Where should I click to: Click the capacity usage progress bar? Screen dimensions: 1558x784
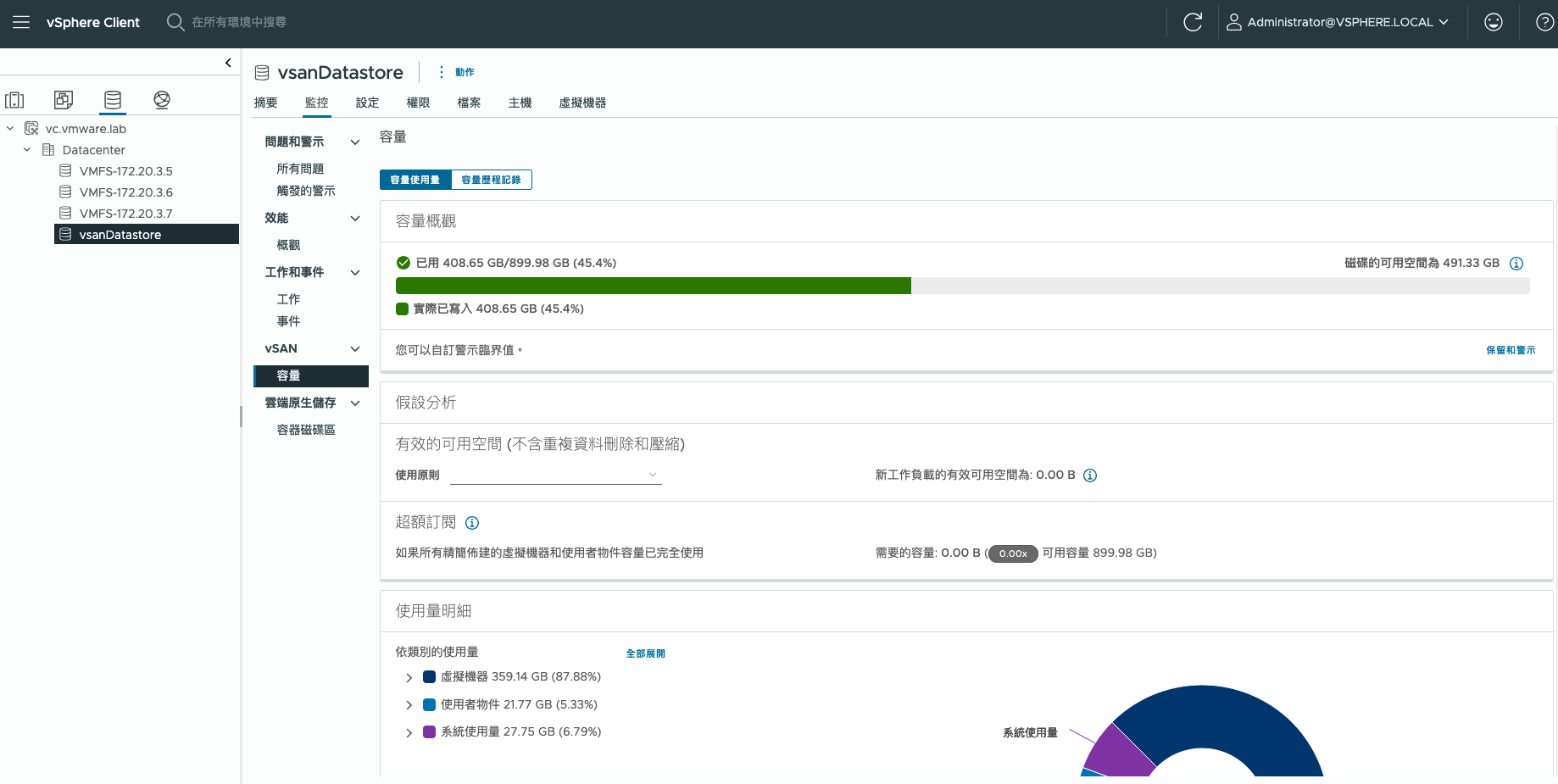tap(963, 286)
